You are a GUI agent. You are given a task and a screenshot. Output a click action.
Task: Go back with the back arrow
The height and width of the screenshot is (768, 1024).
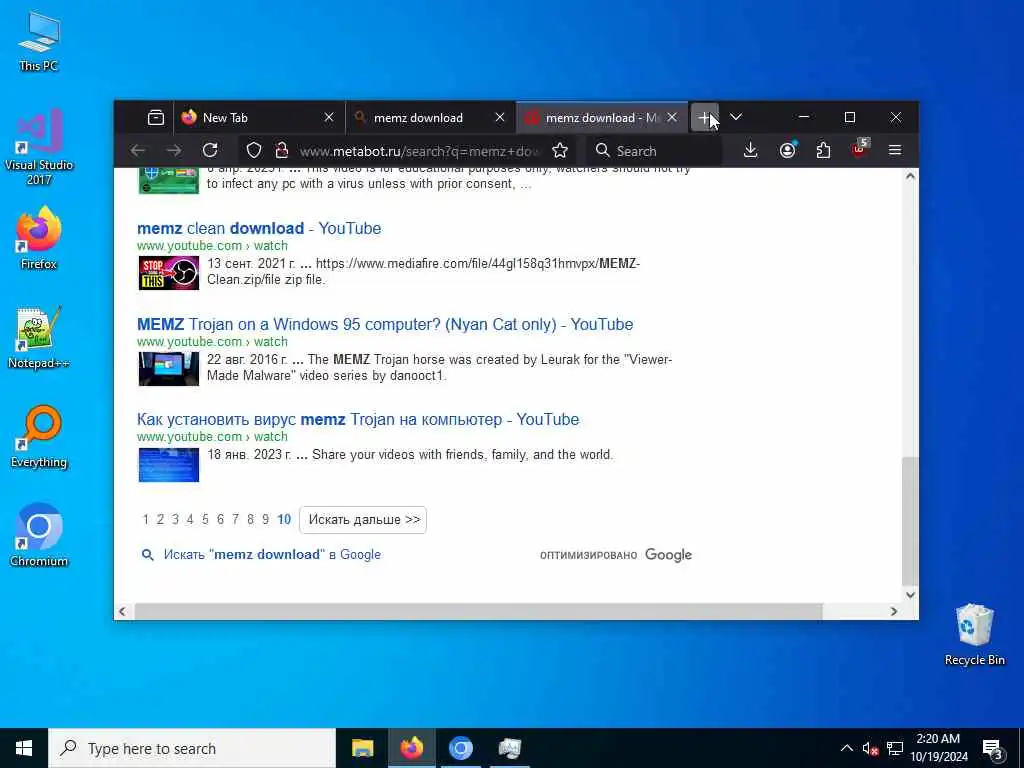137,150
